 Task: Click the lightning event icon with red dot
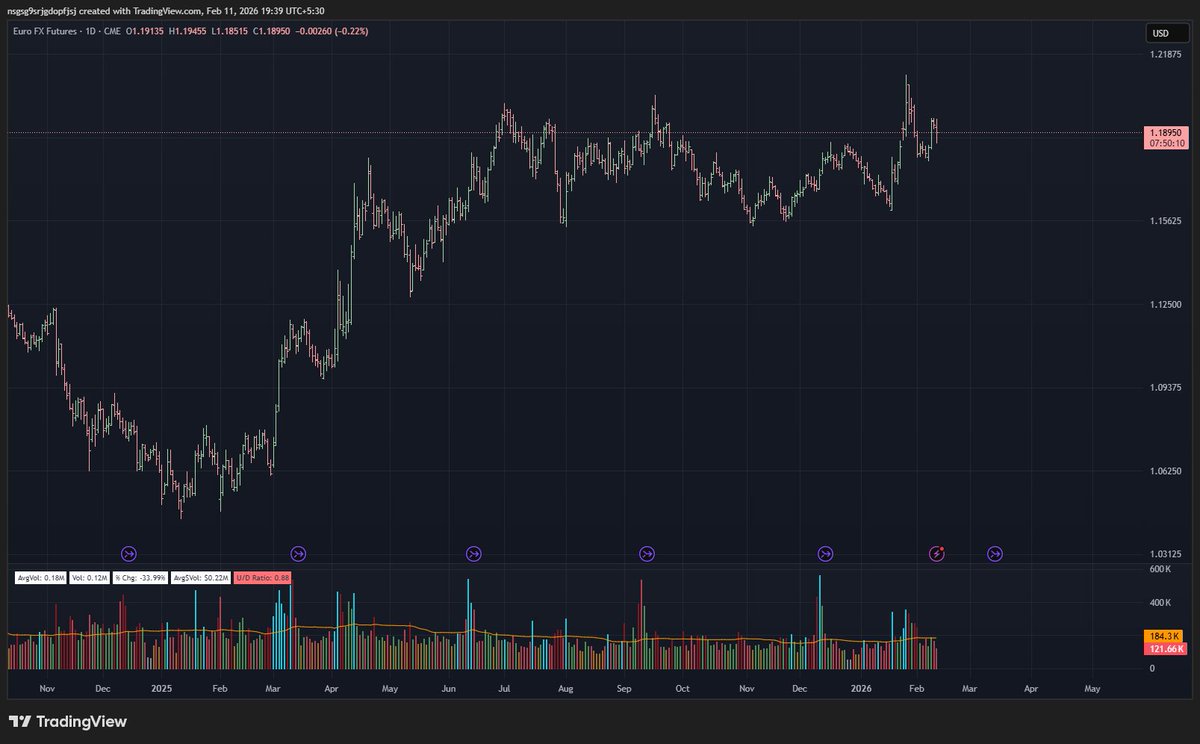[x=937, y=553]
